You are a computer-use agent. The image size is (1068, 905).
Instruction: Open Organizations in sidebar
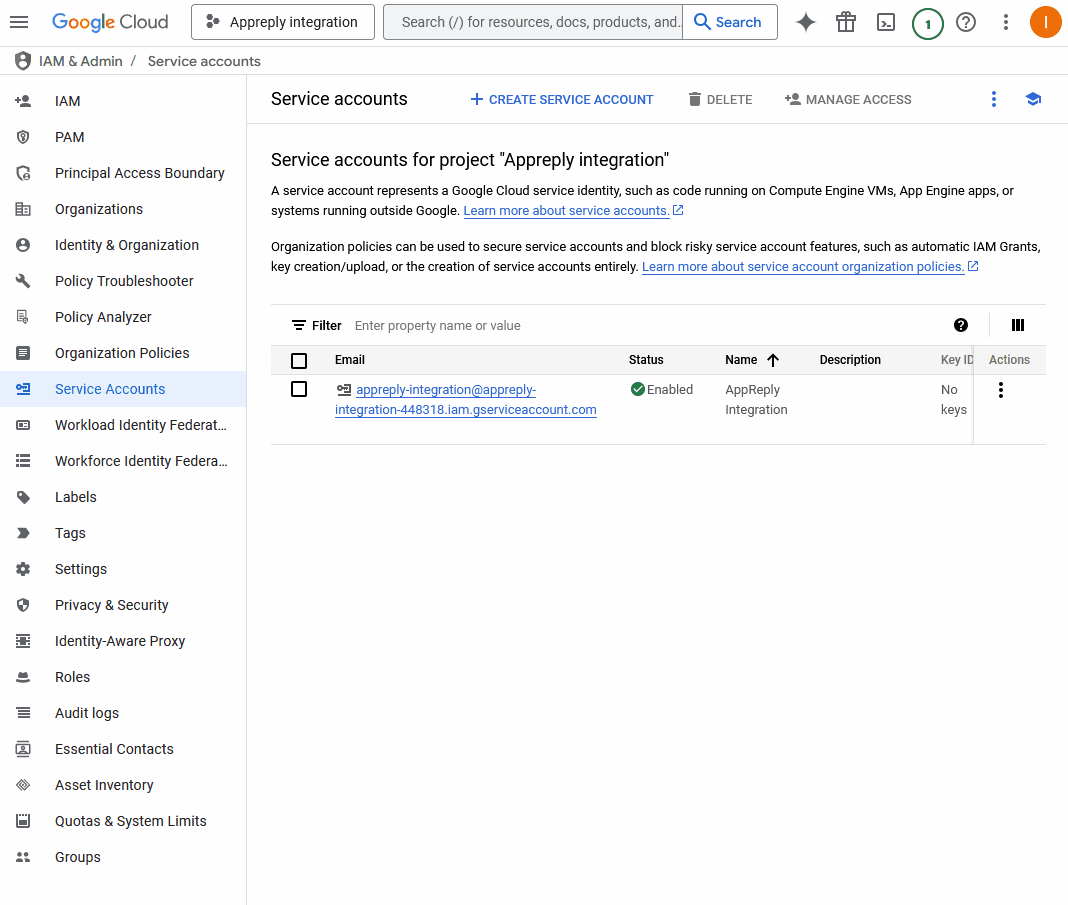click(x=123, y=209)
